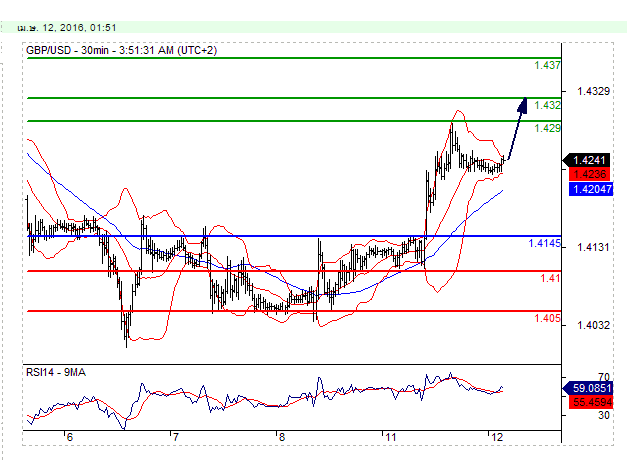Select date 11 on the time axis
This screenshot has height=460, width=627.
click(390, 437)
